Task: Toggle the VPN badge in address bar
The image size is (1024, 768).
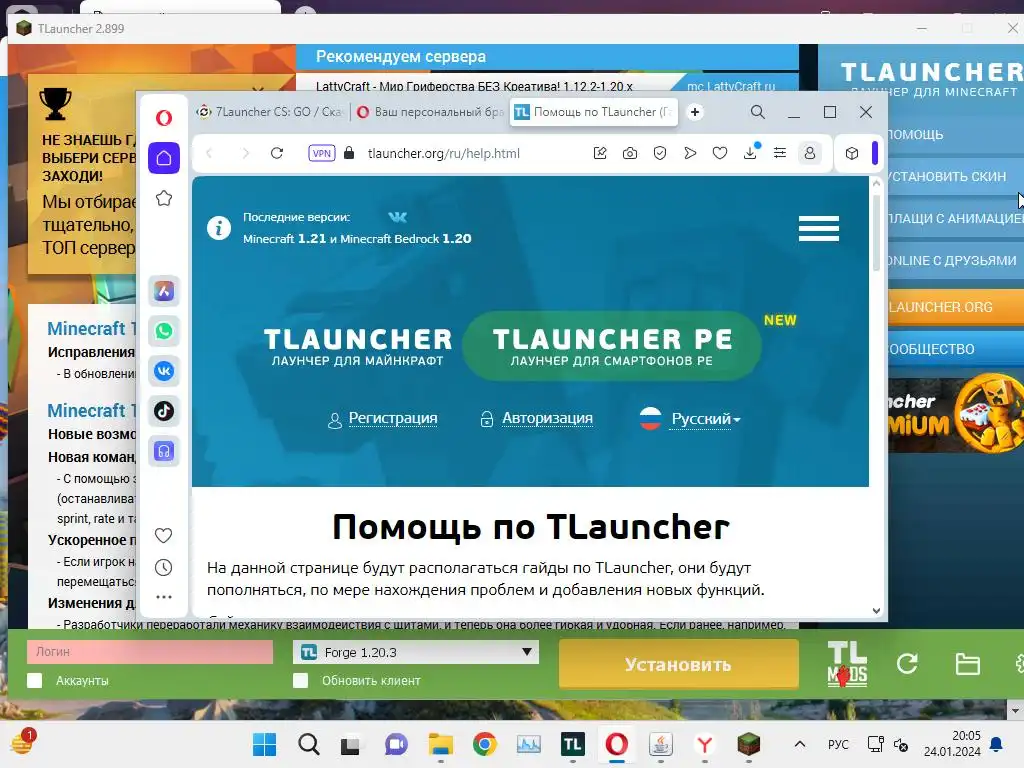Action: 321,153
